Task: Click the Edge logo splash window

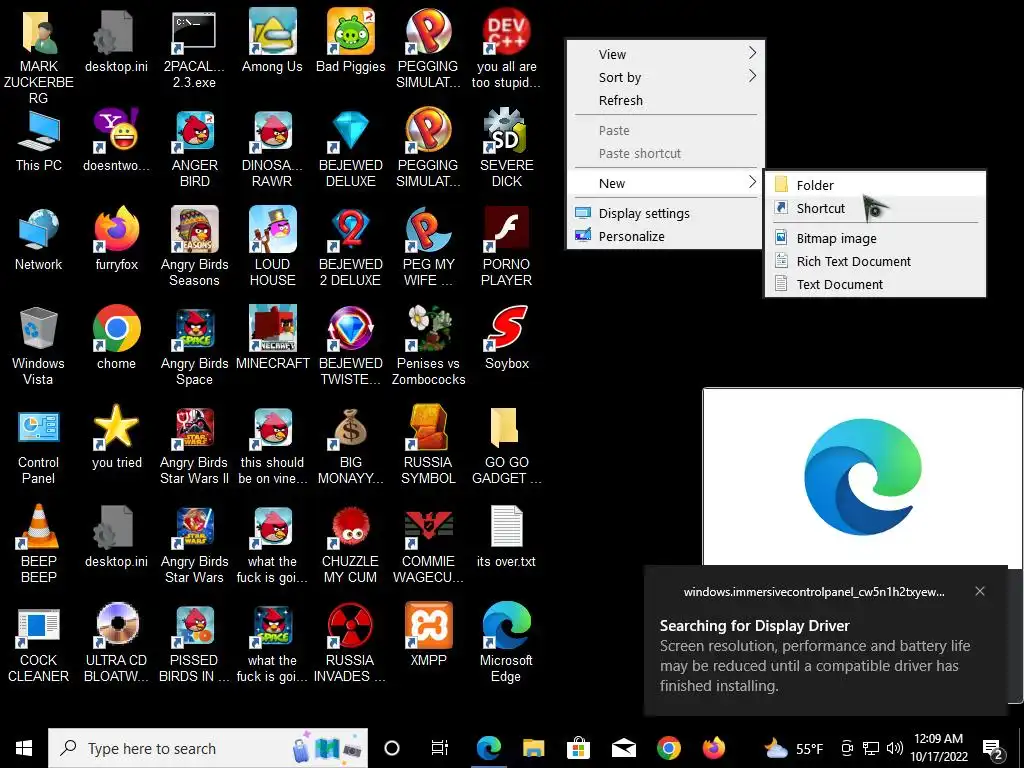Action: pos(862,476)
